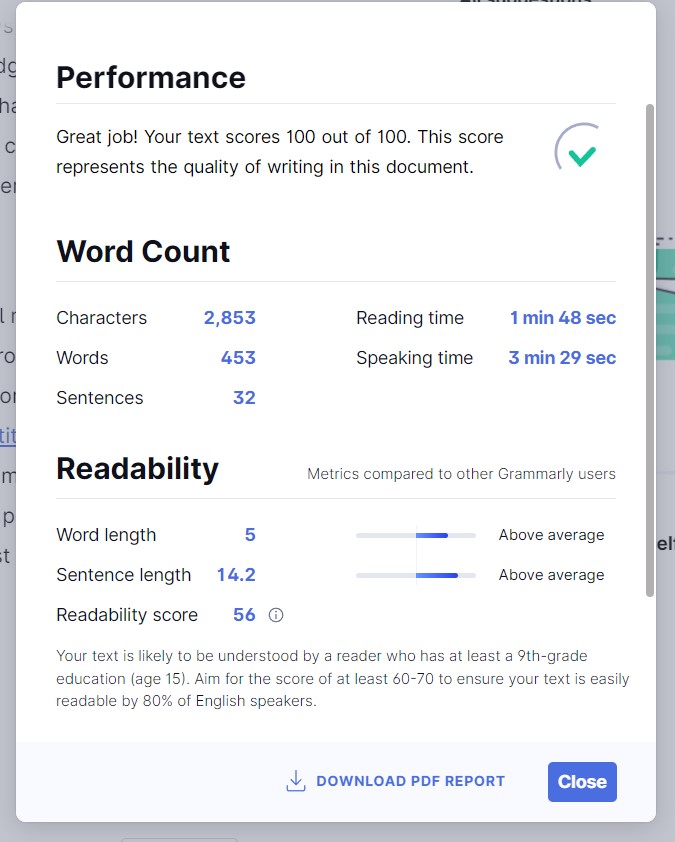This screenshot has height=842, width=675.
Task: Select the Words count value 453
Action: point(238,358)
